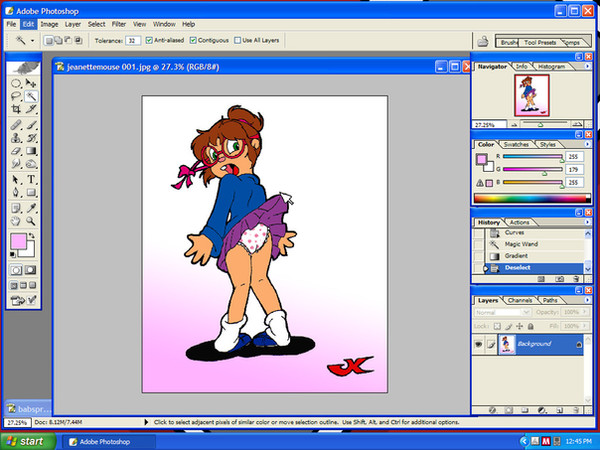
Task: Select the Clone Stamp tool
Action: [x=16, y=137]
